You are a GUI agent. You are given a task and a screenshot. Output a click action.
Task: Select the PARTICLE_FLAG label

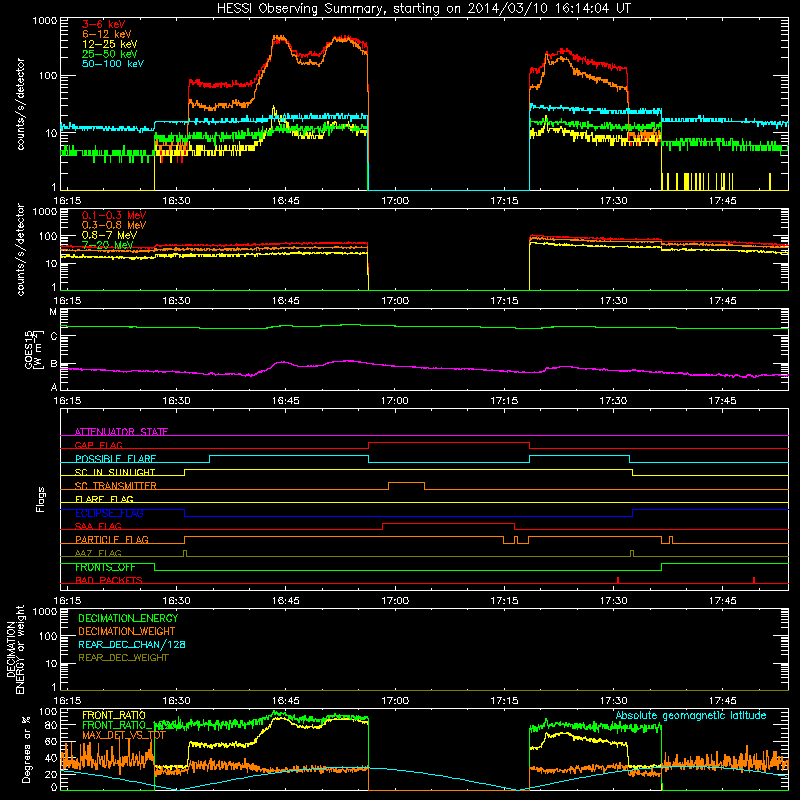pyautogui.click(x=112, y=539)
